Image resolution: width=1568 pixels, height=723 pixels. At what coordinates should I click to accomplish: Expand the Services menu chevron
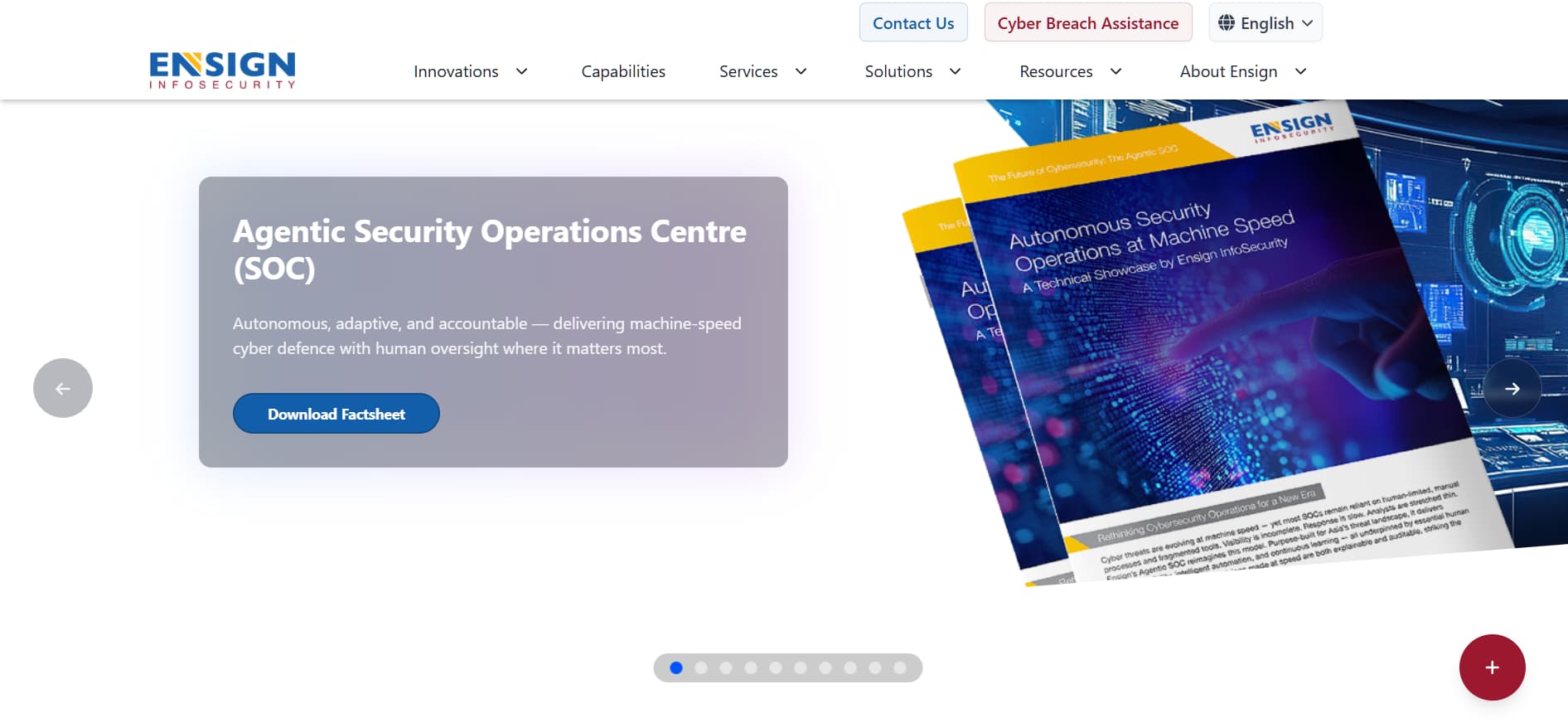click(801, 71)
